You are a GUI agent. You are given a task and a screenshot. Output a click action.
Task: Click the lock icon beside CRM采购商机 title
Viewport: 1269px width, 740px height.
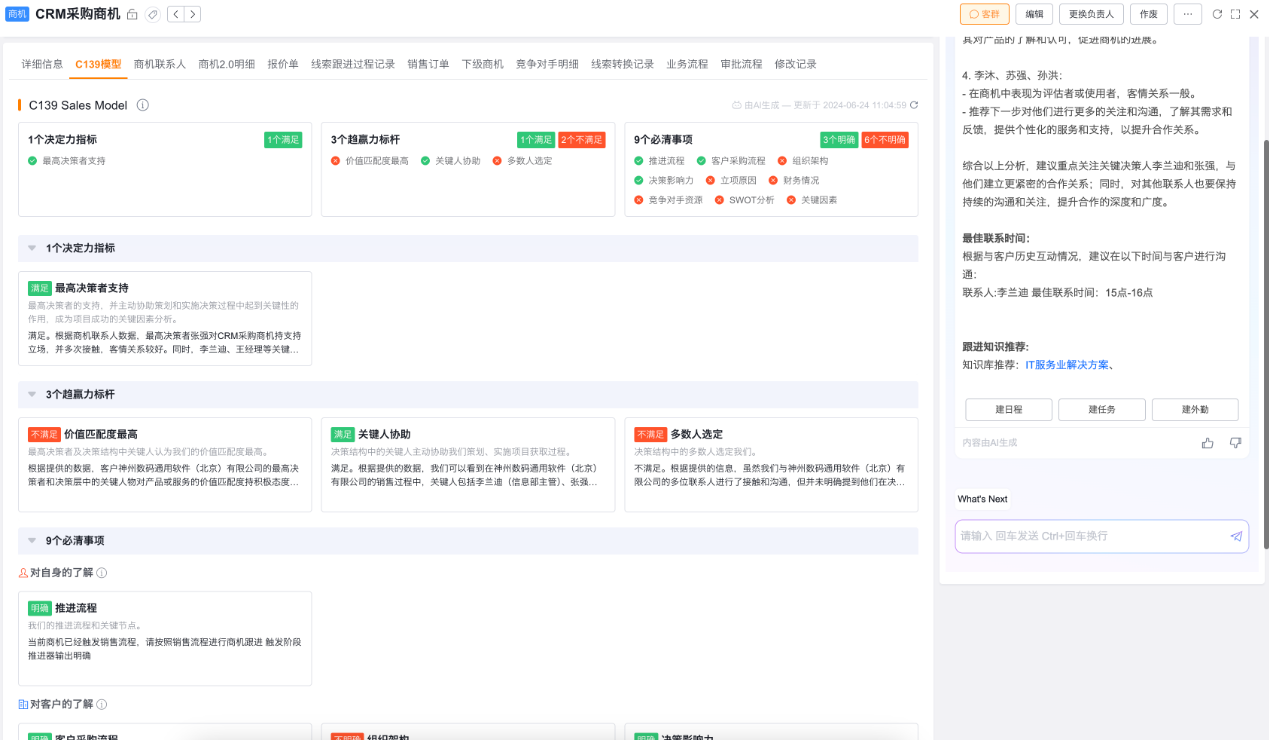(x=132, y=15)
